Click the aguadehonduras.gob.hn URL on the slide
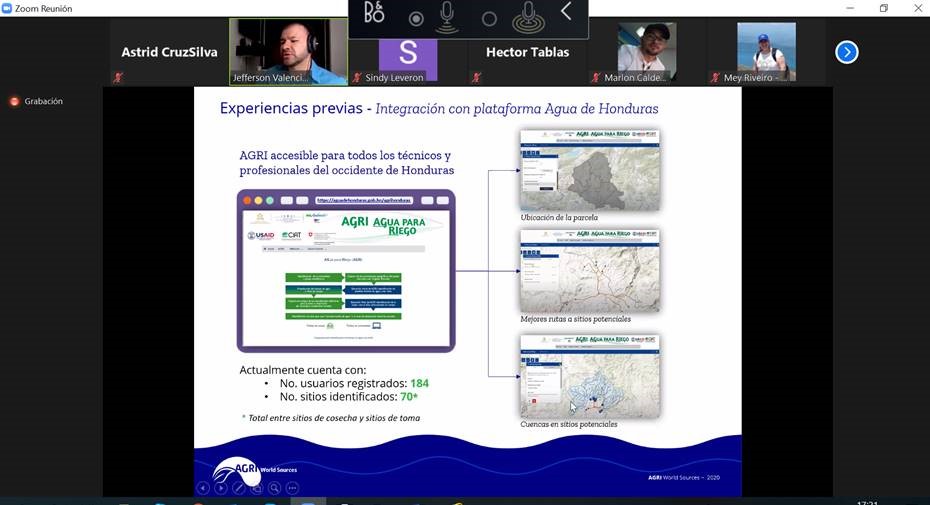 364,201
